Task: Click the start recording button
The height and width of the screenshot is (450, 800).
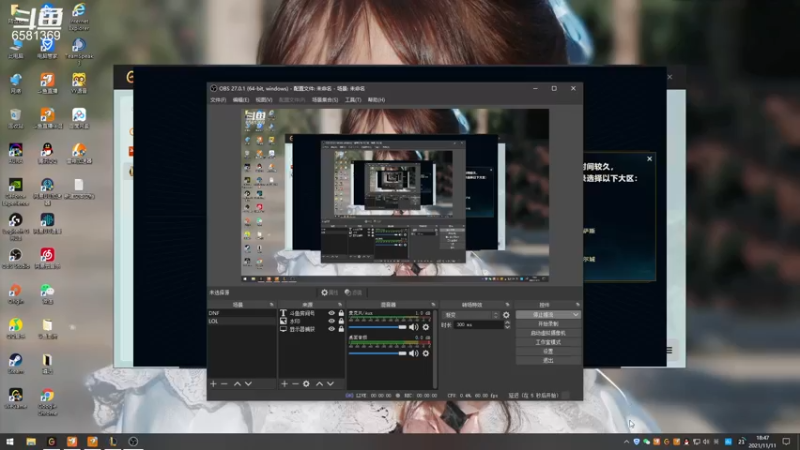Action: click(548, 324)
